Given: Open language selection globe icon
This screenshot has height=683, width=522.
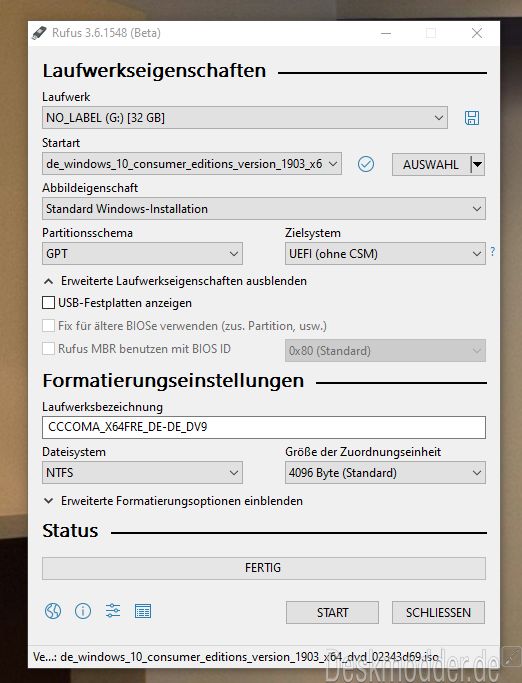Looking at the screenshot, I should pyautogui.click(x=53, y=611).
